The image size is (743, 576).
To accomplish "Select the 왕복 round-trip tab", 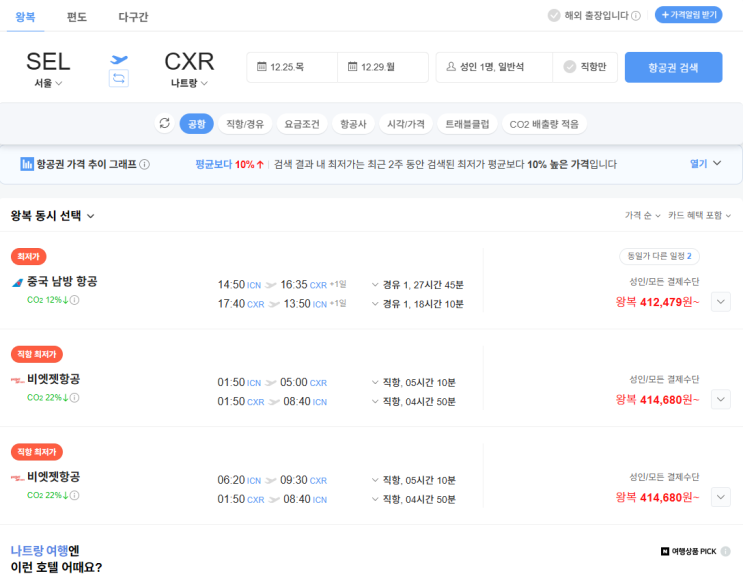I will 25,17.
